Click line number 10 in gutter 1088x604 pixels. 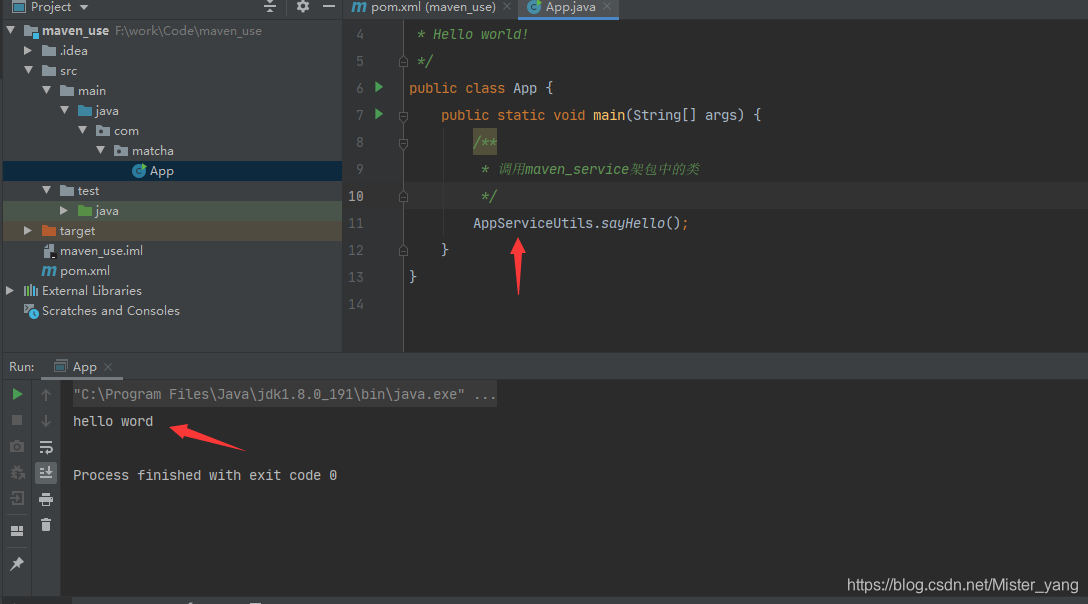[x=356, y=196]
